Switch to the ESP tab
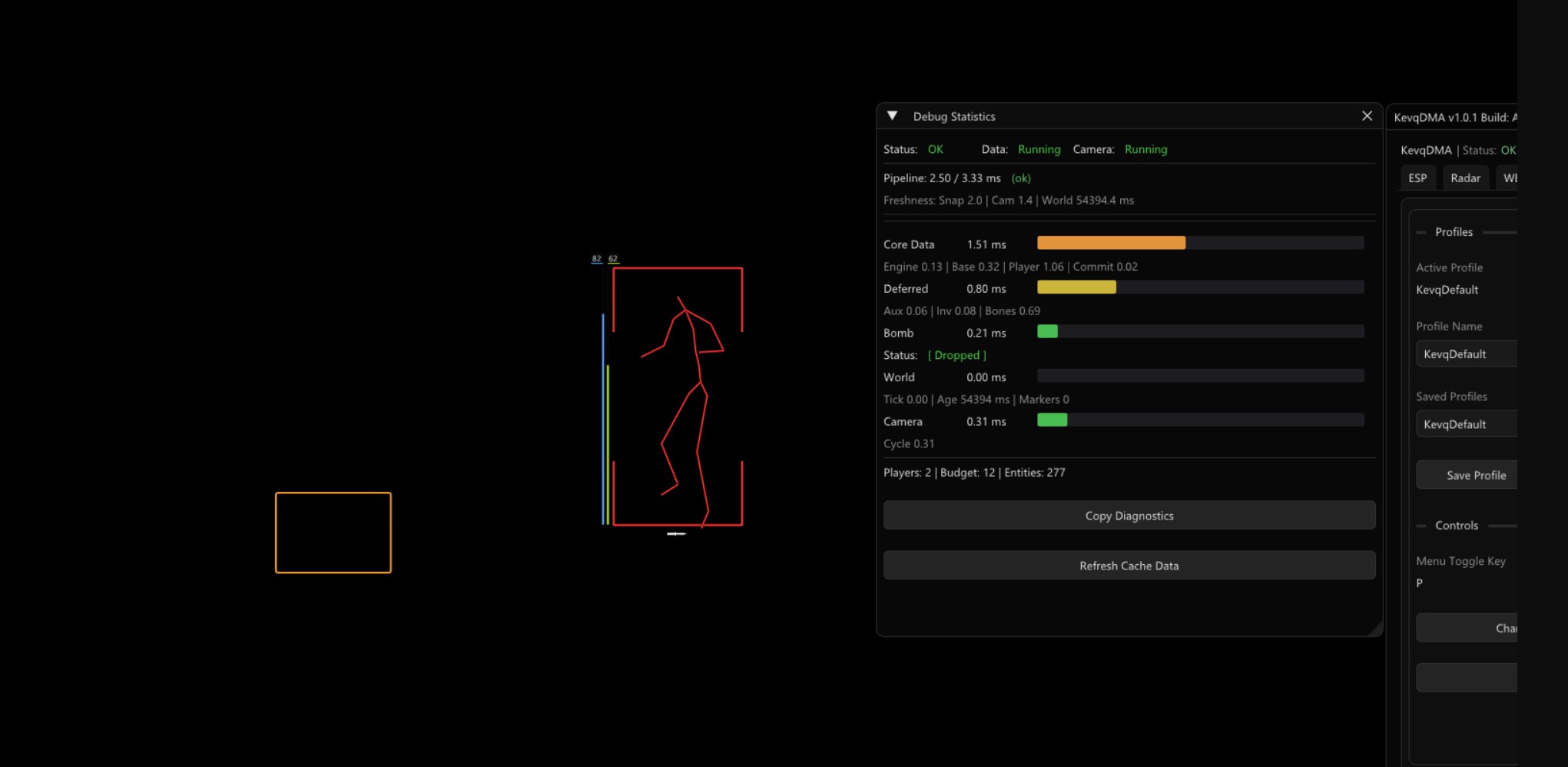Image resolution: width=1568 pixels, height=767 pixels. click(1417, 178)
